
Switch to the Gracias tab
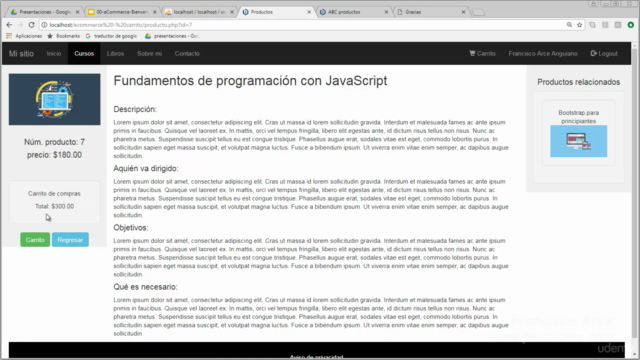430,12
